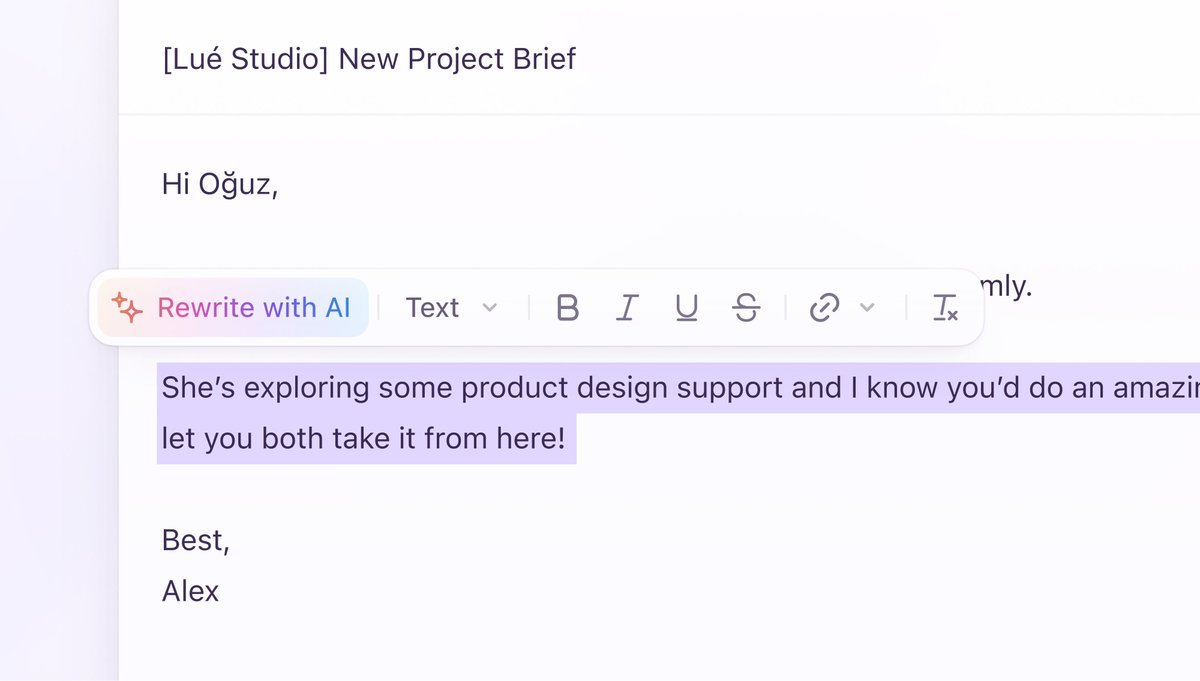Click the "[Lué Studio]" tag in subject
The image size is (1200, 681).
(246, 59)
